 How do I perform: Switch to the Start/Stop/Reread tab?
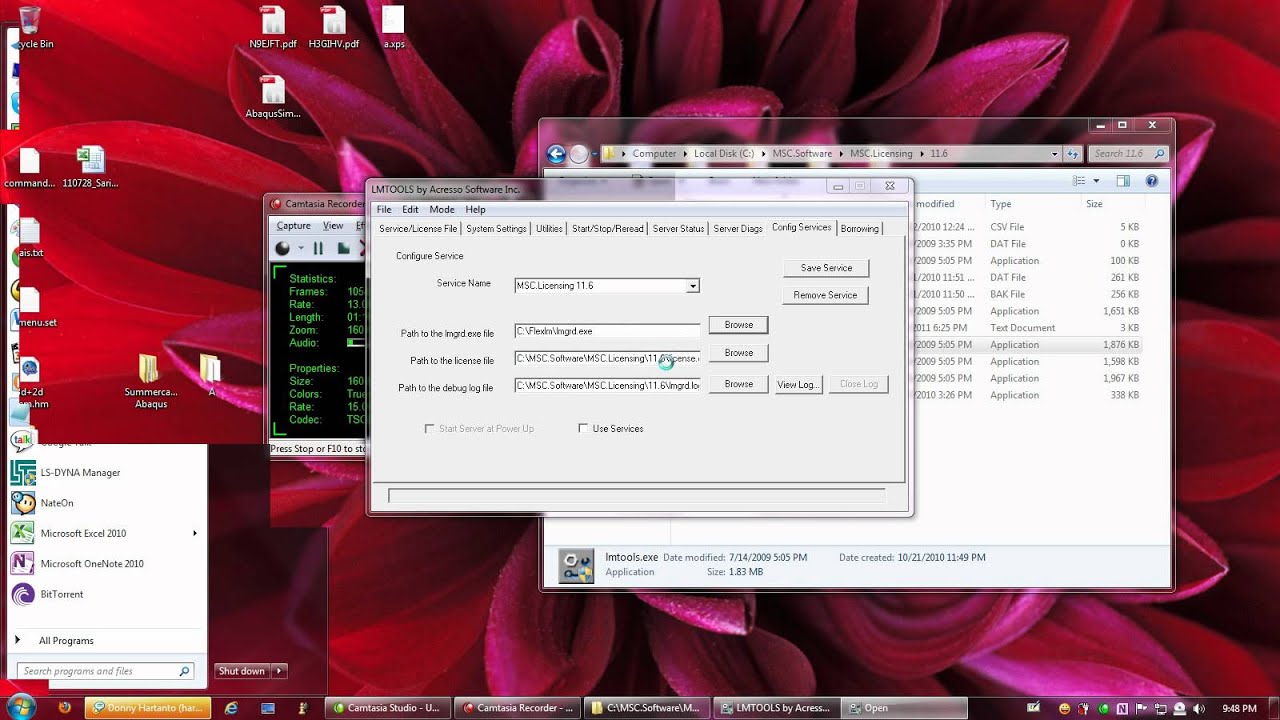click(608, 229)
